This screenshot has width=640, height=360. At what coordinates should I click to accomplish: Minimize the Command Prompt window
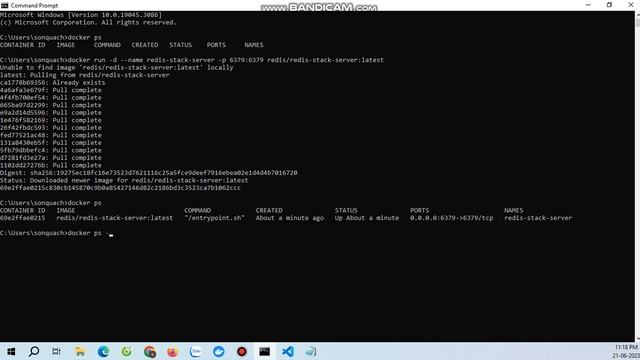pos(588,5)
